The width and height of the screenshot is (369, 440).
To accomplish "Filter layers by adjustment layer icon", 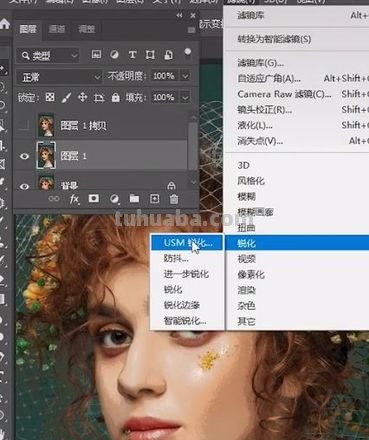I will pos(114,54).
